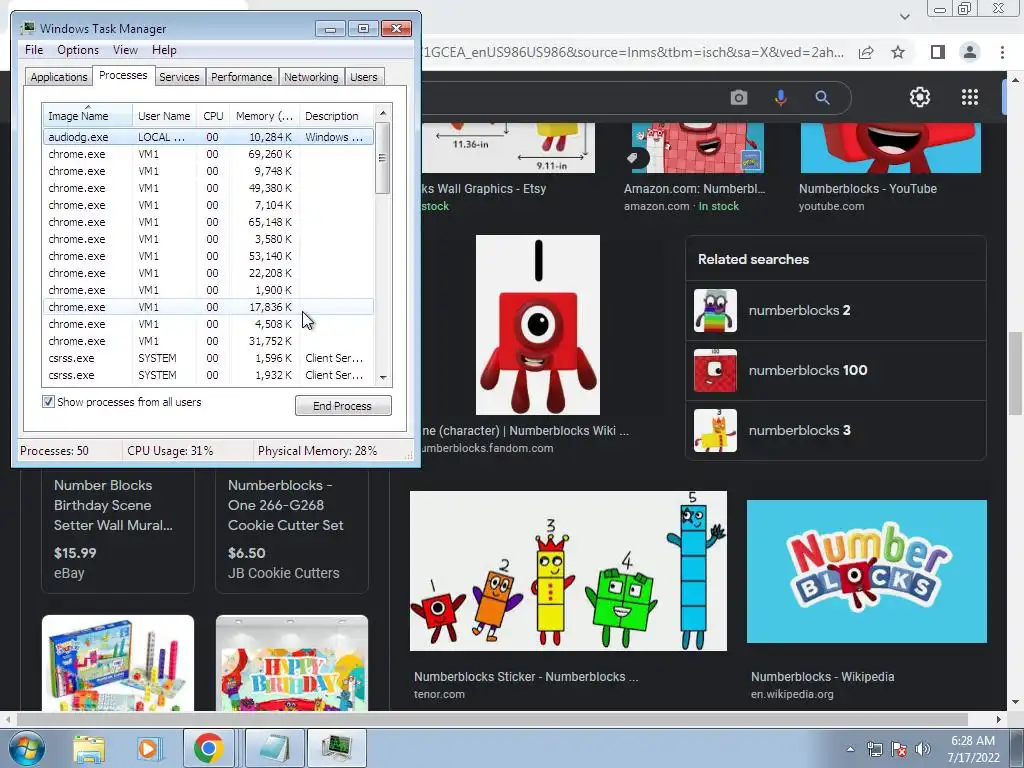Toggle Chrome side panel icon
1024x768 pixels.
pos(937,52)
